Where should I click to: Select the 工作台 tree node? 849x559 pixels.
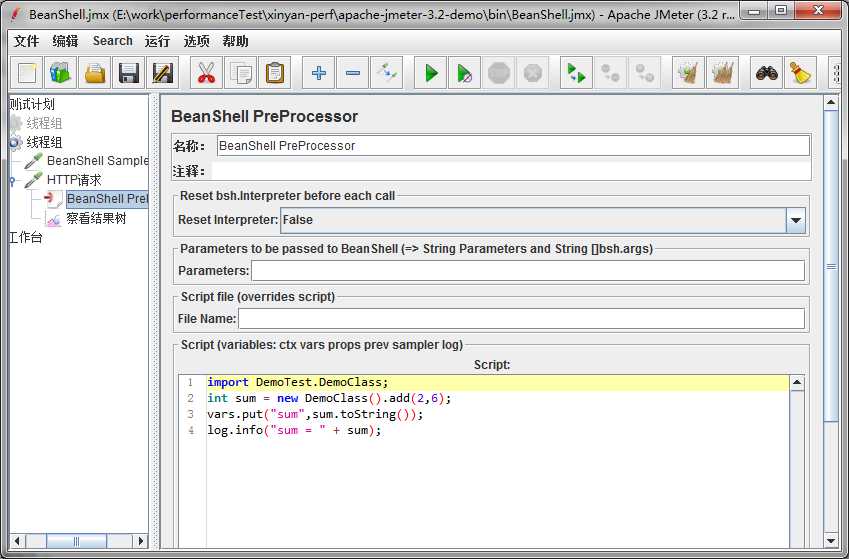tap(26, 237)
